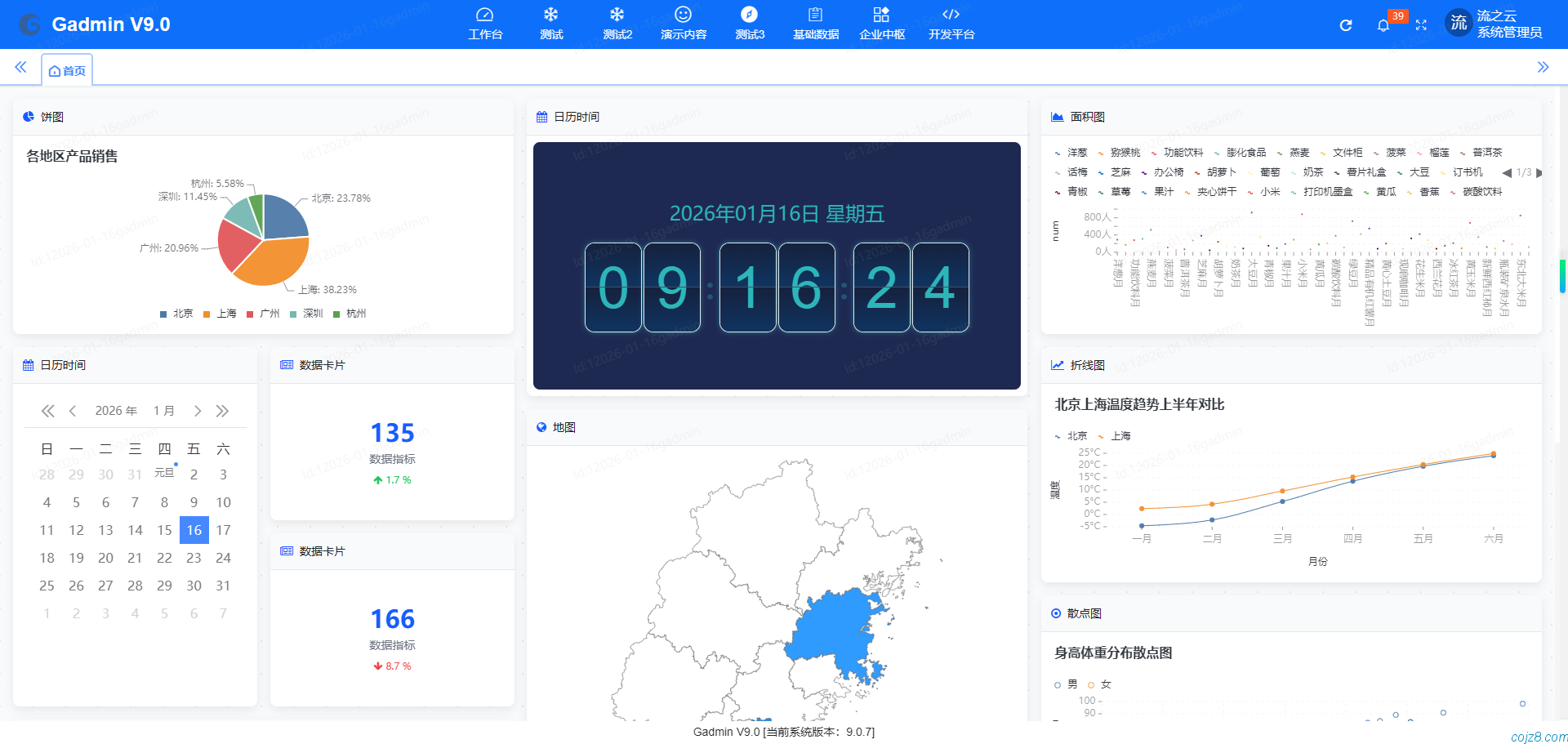
Task: Select date 23 in the calendar
Action: (x=194, y=558)
